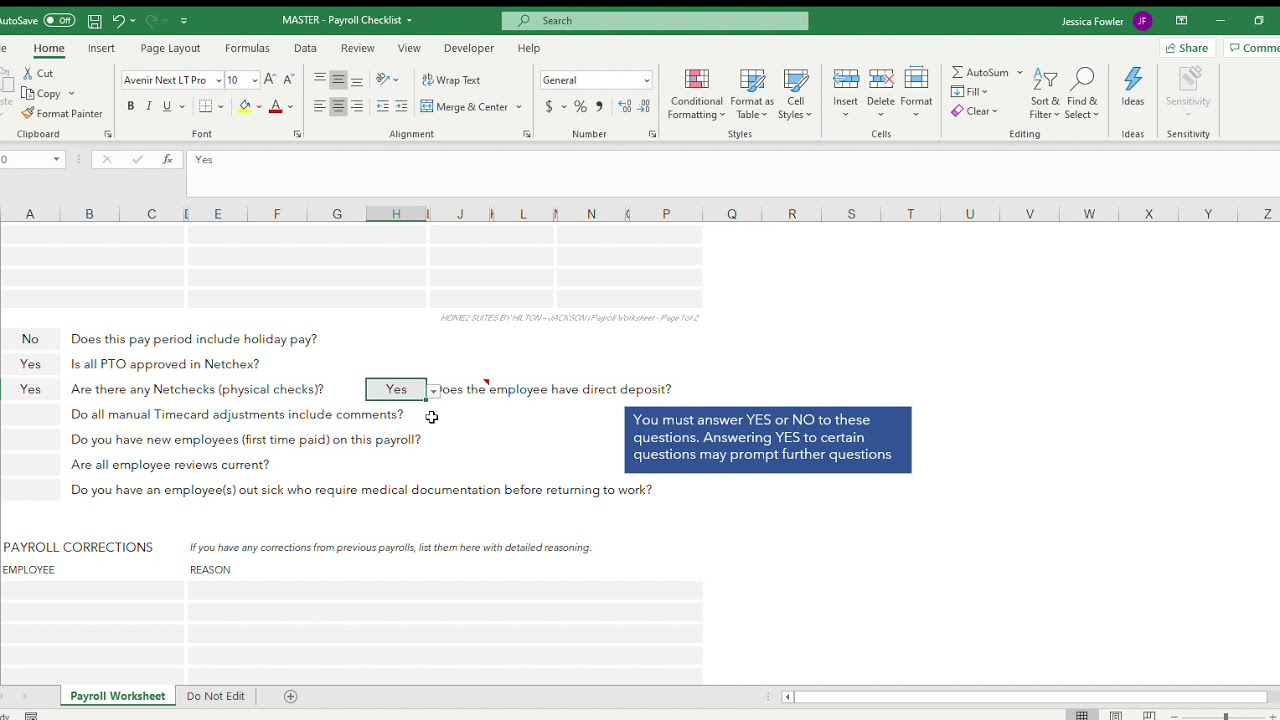This screenshot has width=1280, height=720.
Task: Toggle Top Align
Action: [x=319, y=80]
